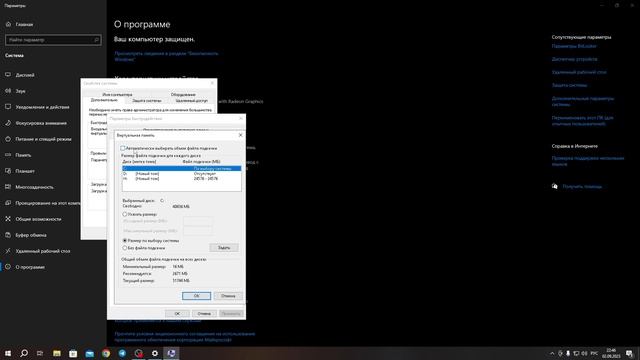Click the Память storage icon in sidebar
This screenshot has height=360, width=640.
pos(8,155)
